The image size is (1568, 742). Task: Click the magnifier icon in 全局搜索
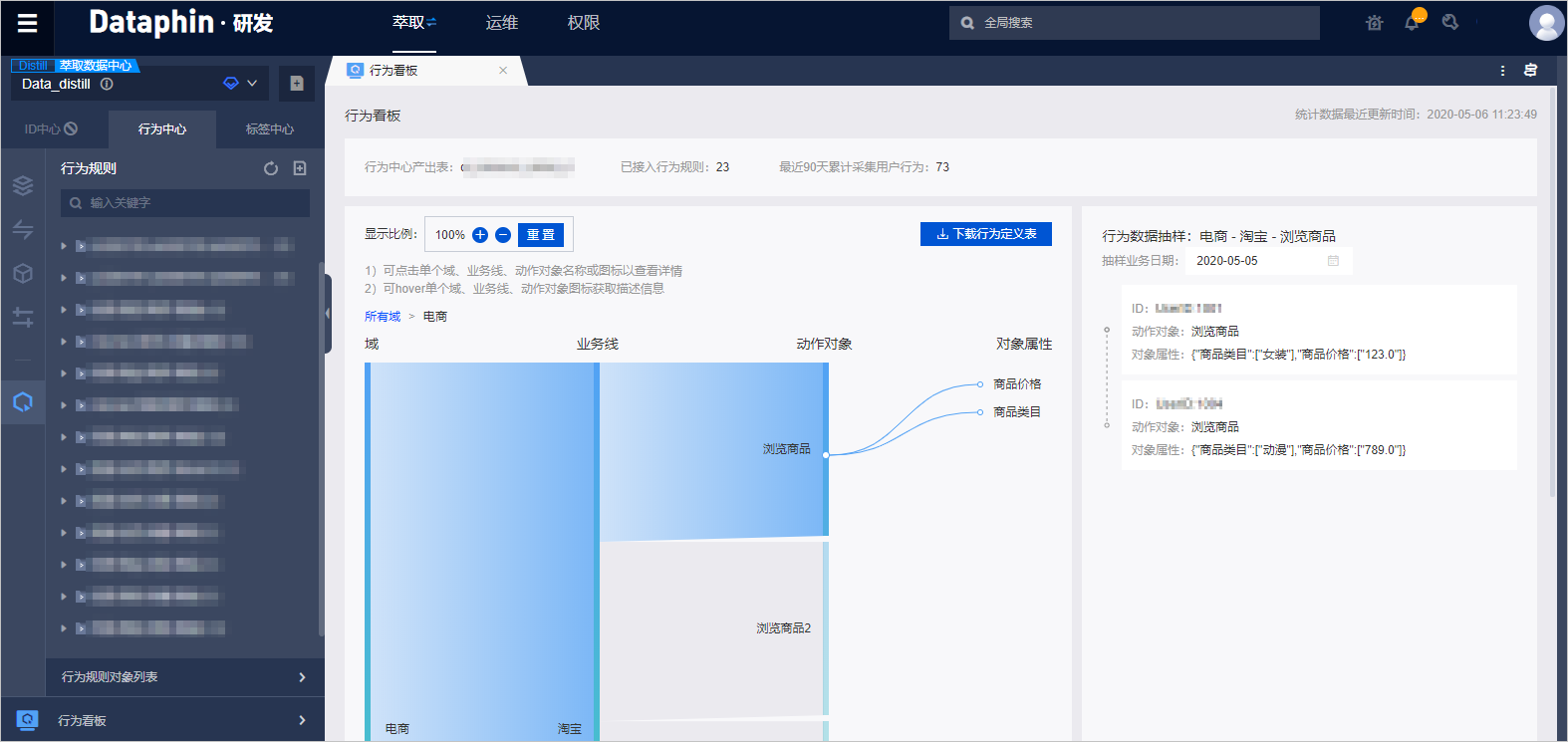pos(967,23)
